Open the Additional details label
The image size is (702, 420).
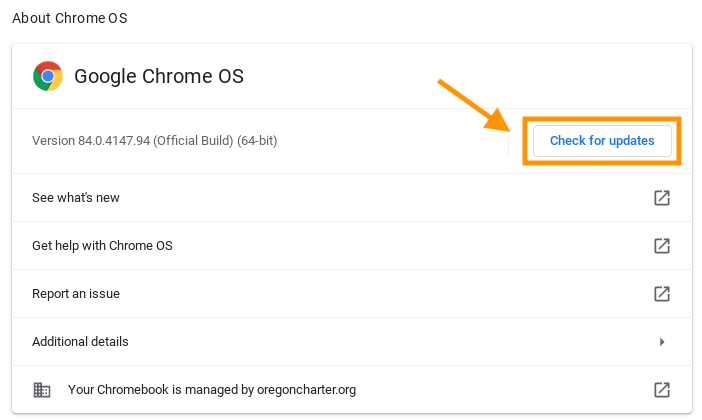point(80,342)
